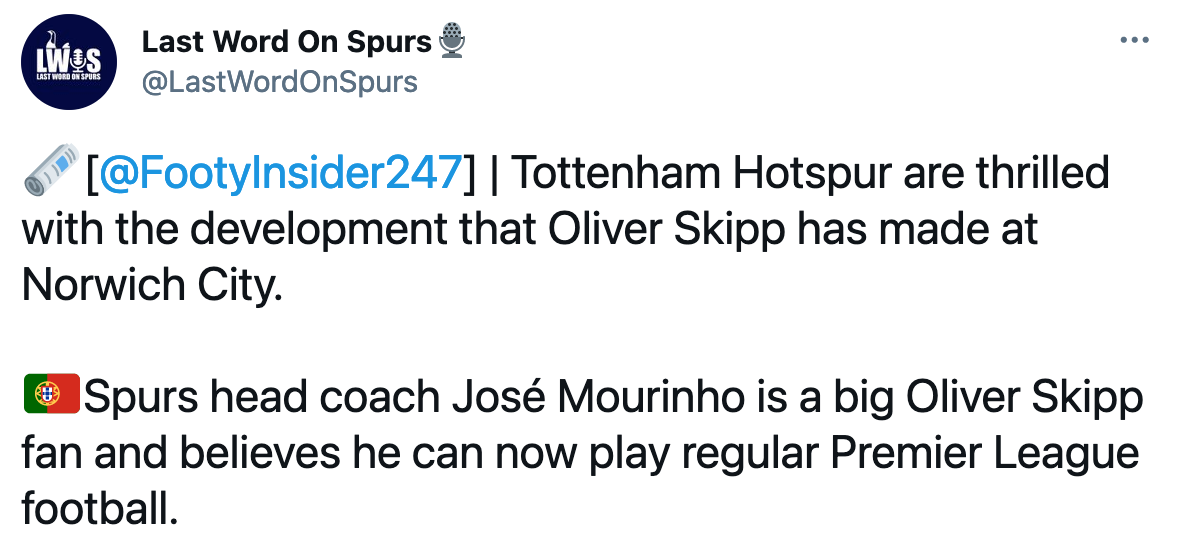Open the Last Word On Spurs profile avatar

[x=69, y=60]
